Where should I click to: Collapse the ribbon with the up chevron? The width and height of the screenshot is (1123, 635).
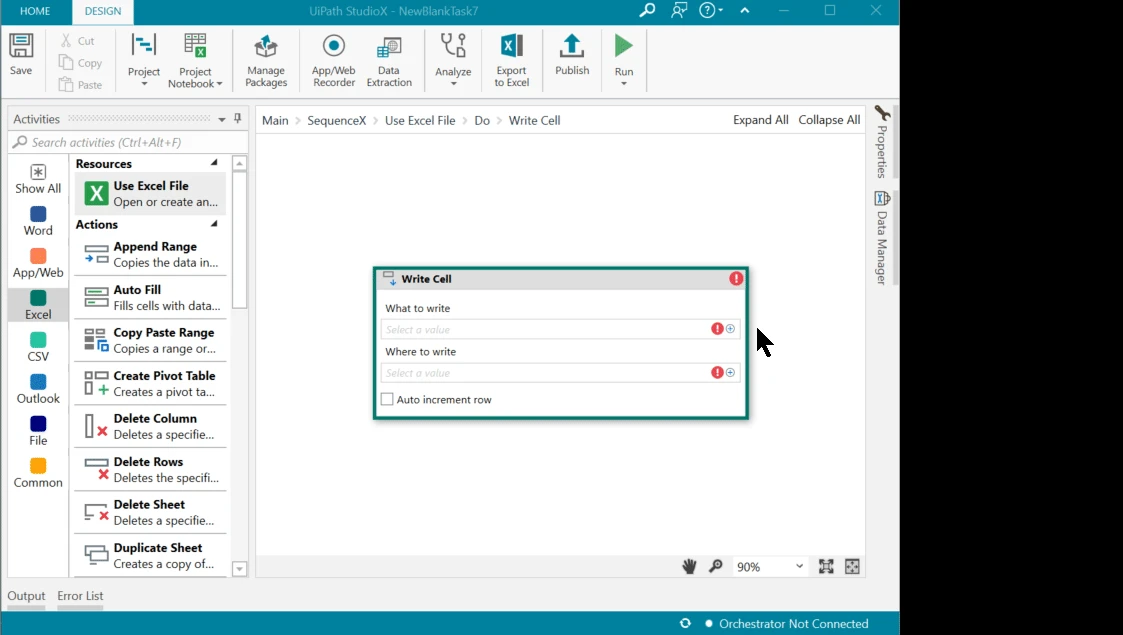click(x=745, y=10)
